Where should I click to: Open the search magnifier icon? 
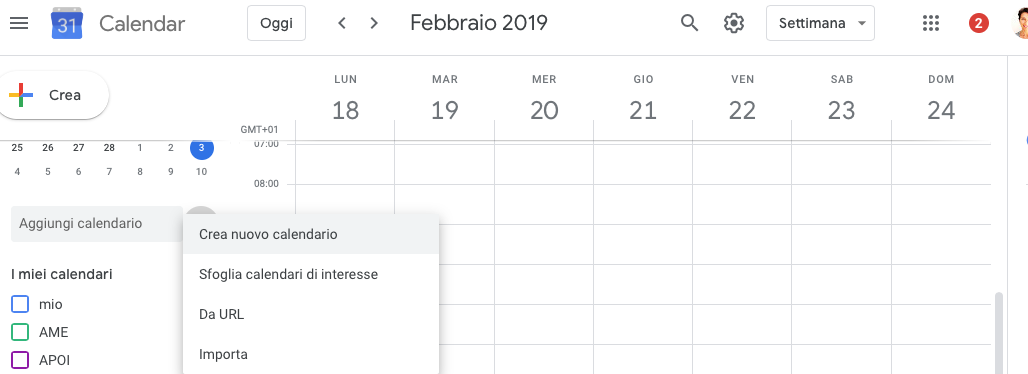pos(690,24)
